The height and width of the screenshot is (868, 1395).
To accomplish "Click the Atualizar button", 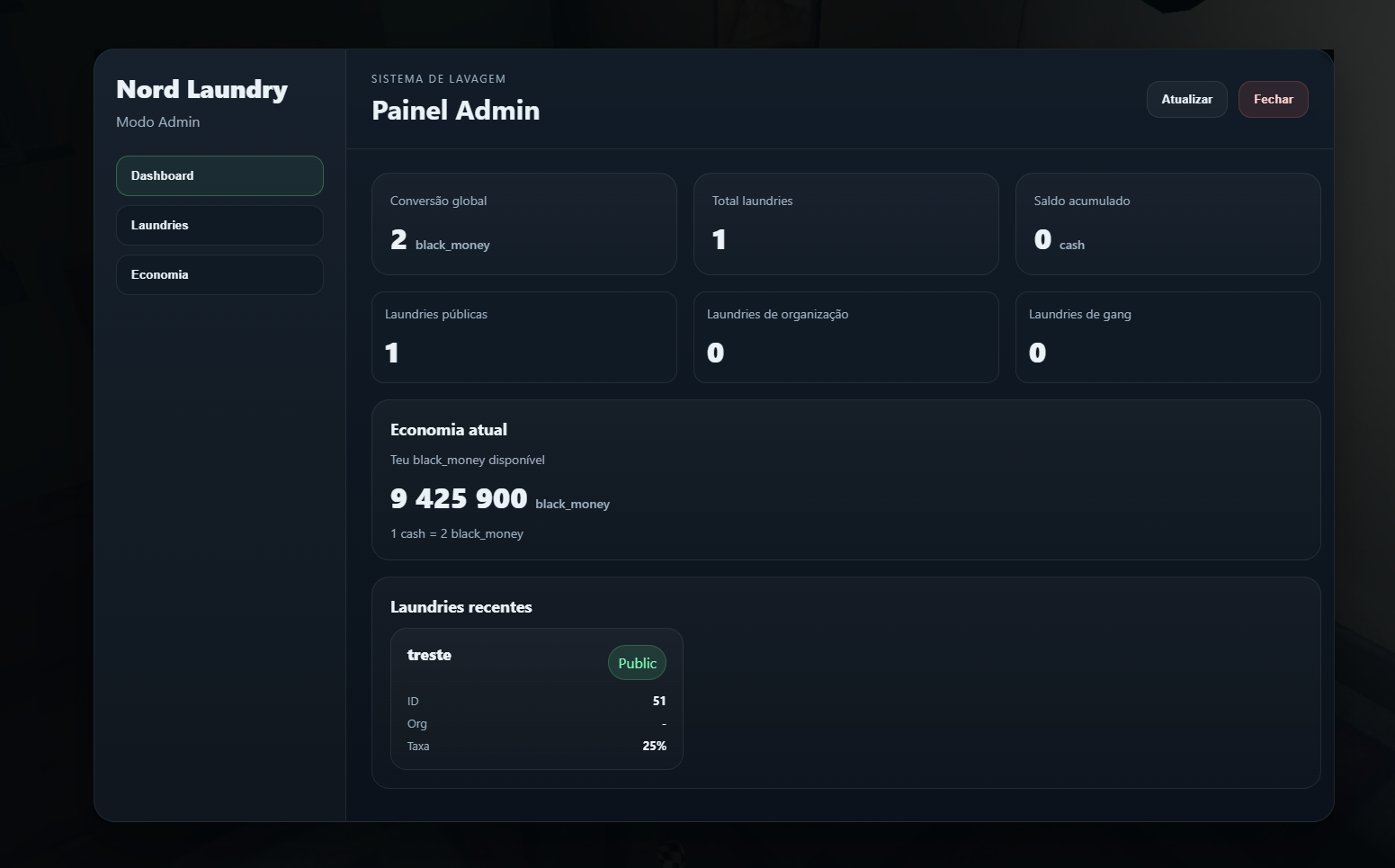I will coord(1186,99).
